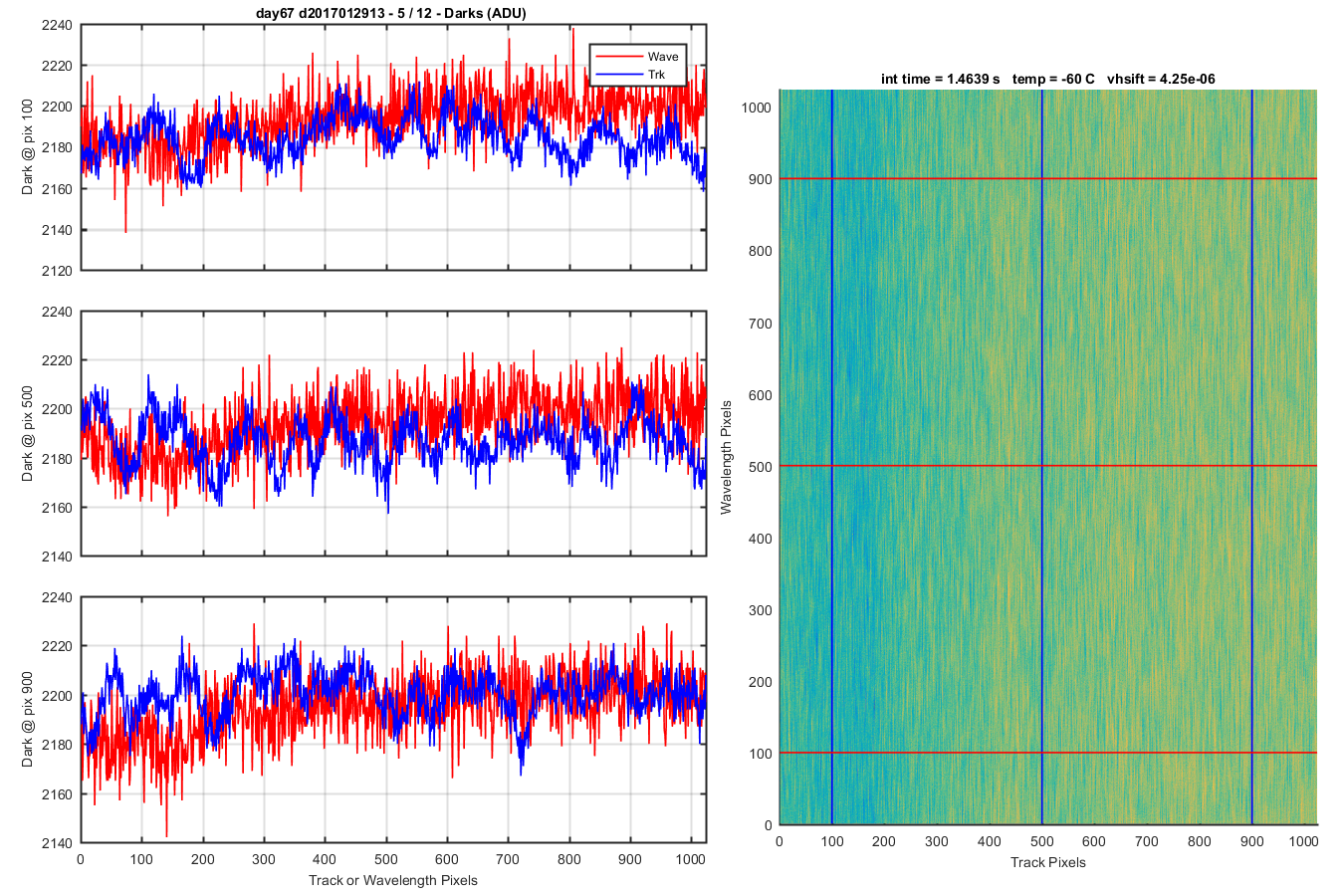1344x896 pixels.
Task: Select the Wave legend label
Action: [x=663, y=57]
